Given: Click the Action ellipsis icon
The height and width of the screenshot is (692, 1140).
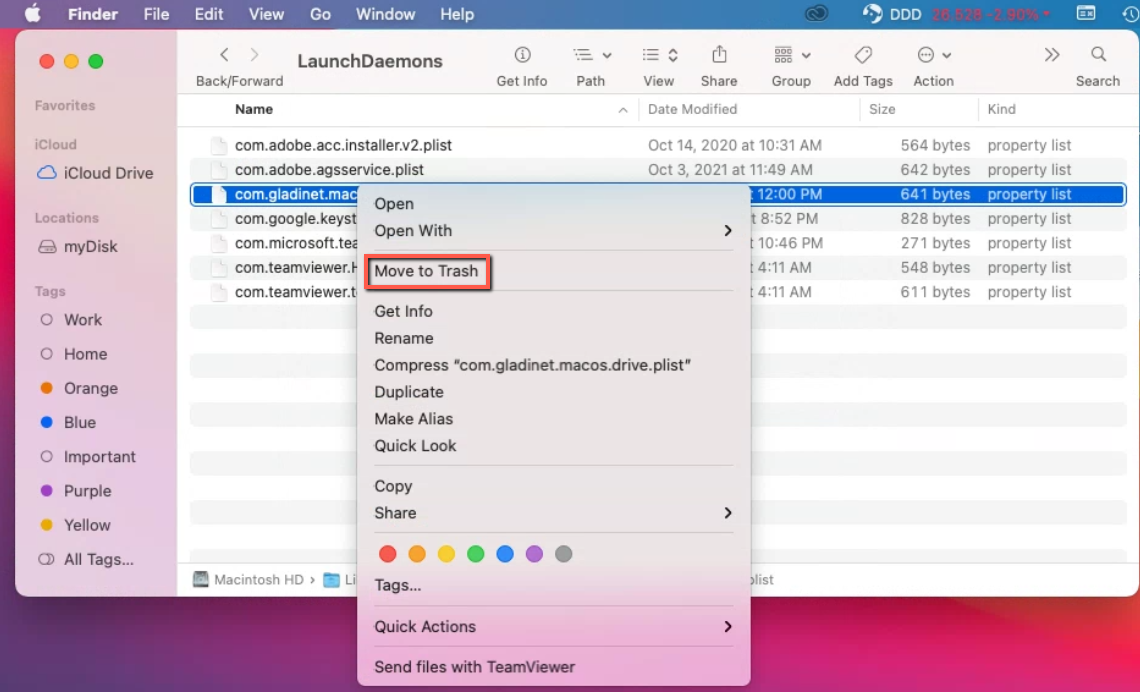Looking at the screenshot, I should click(926, 55).
